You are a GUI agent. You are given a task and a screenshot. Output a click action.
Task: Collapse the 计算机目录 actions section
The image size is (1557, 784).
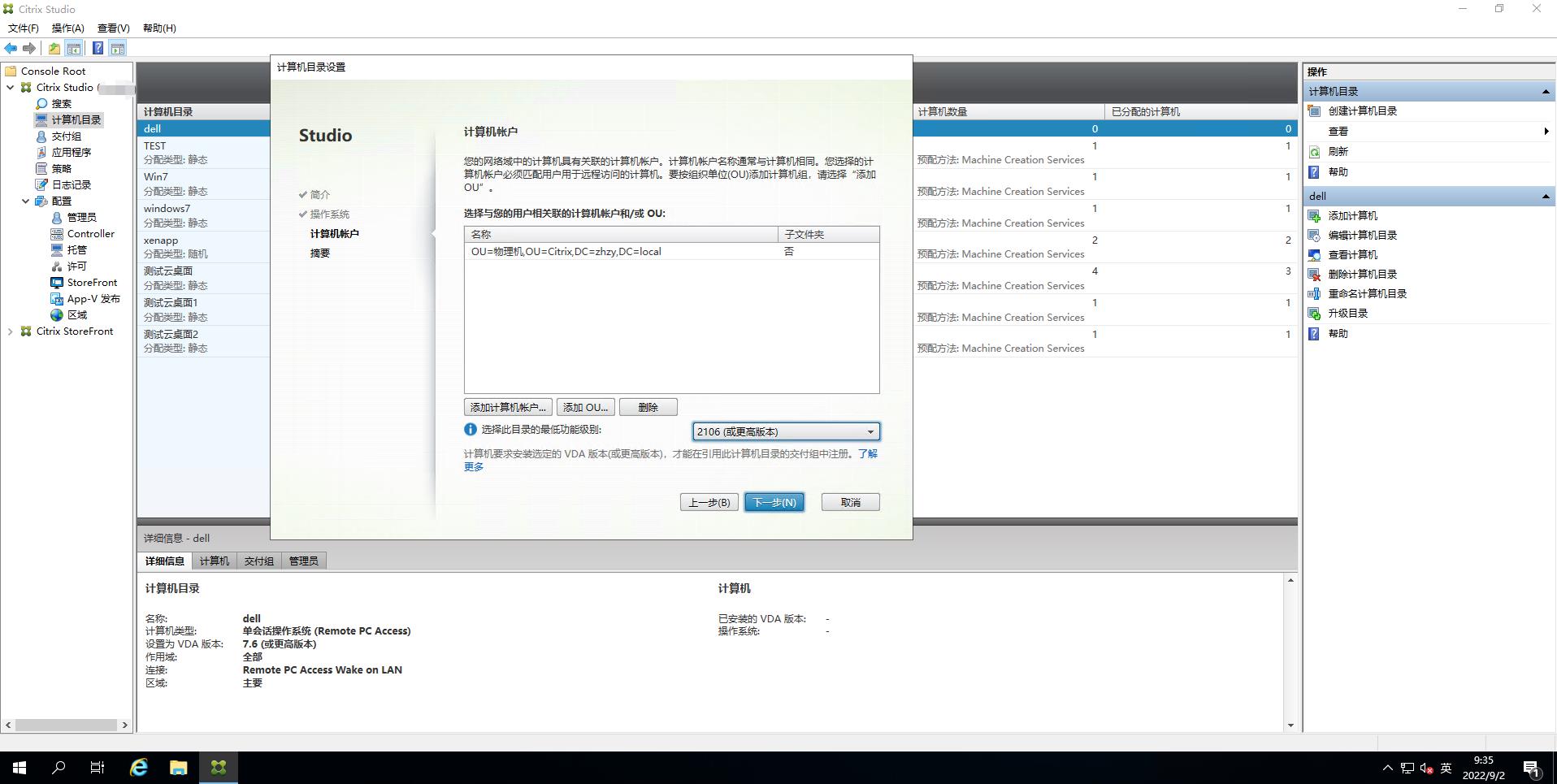click(1546, 92)
